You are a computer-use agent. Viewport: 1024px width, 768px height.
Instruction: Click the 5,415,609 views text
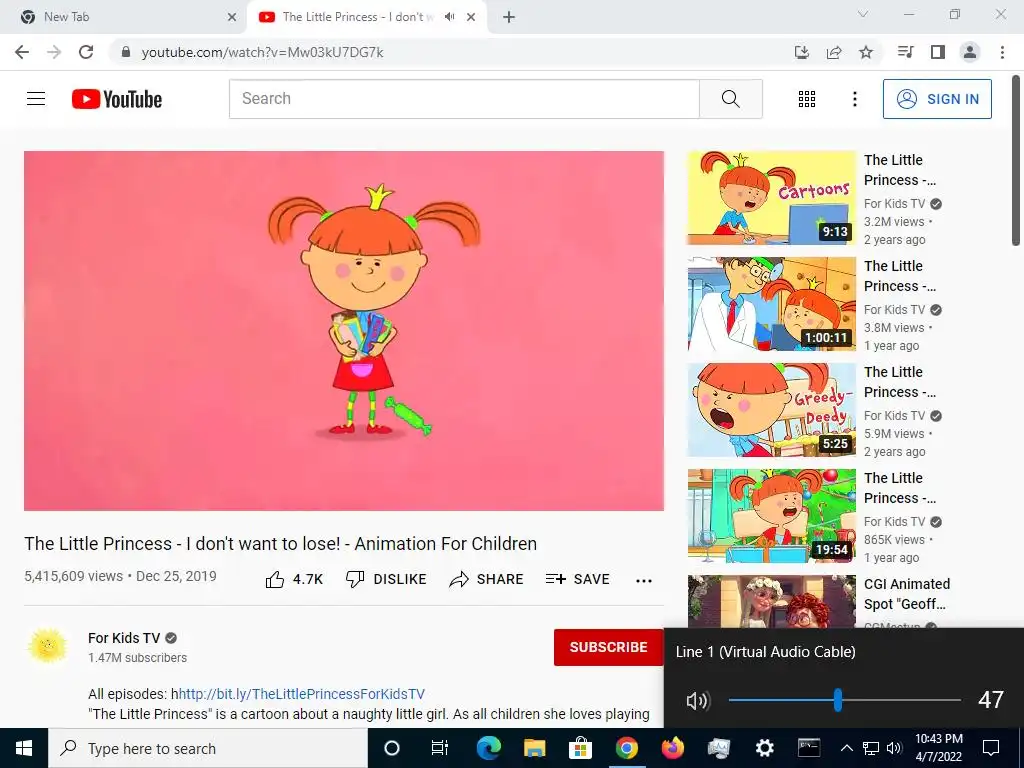point(73,576)
